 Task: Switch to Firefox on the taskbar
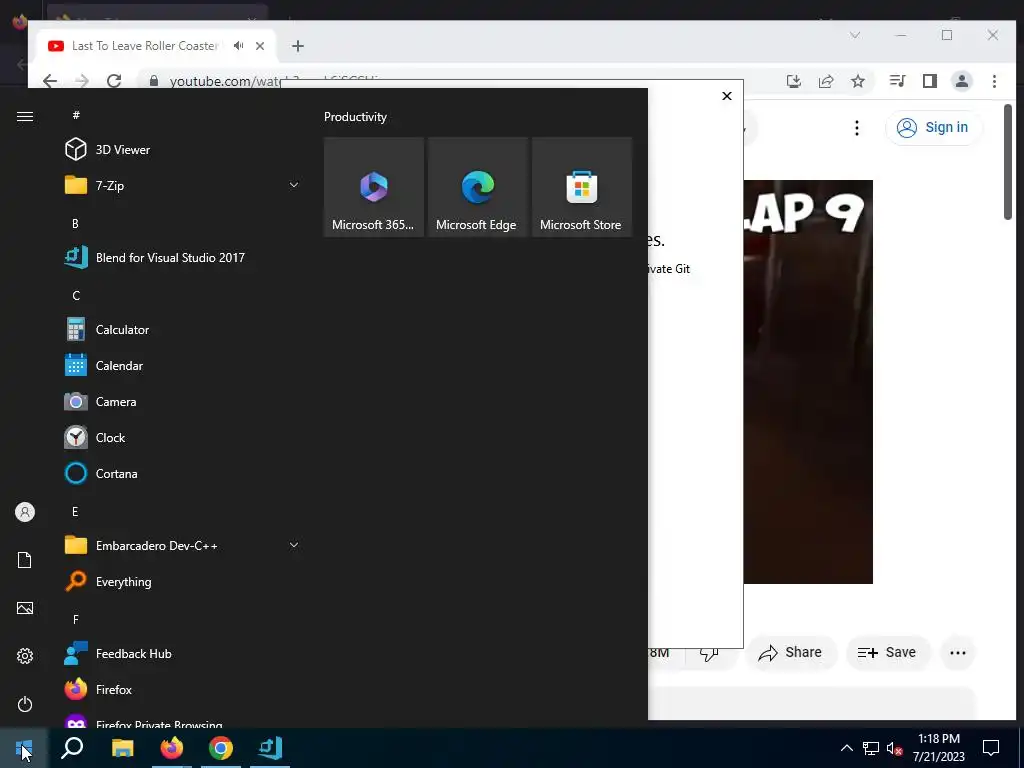pyautogui.click(x=172, y=748)
